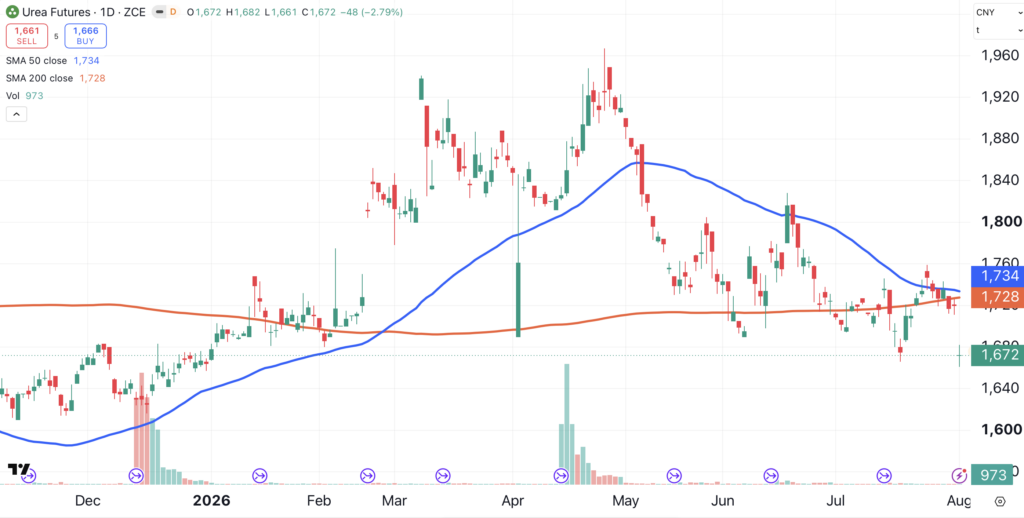Click the 1,640 price scale label
Image resolution: width=1024 pixels, height=518 pixels.
coord(1000,388)
